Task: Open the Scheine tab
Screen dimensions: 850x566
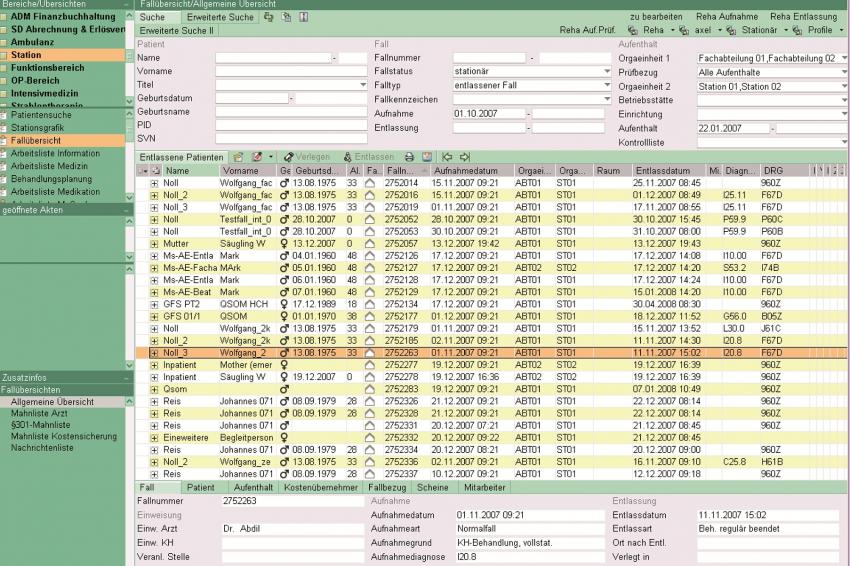Action: [x=433, y=487]
